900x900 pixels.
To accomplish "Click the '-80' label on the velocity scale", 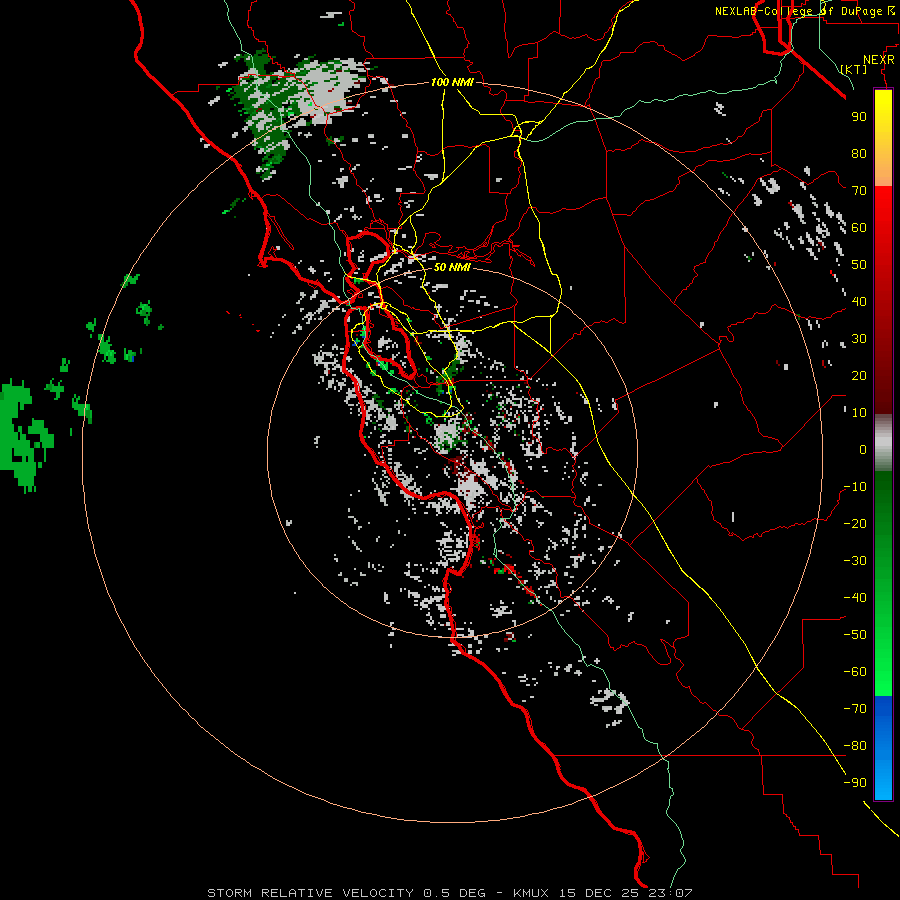I will click(855, 746).
